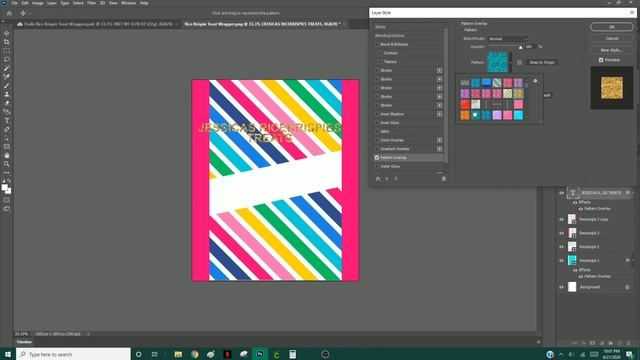
Task: Click OK in Layer Style dialog
Action: (612, 27)
